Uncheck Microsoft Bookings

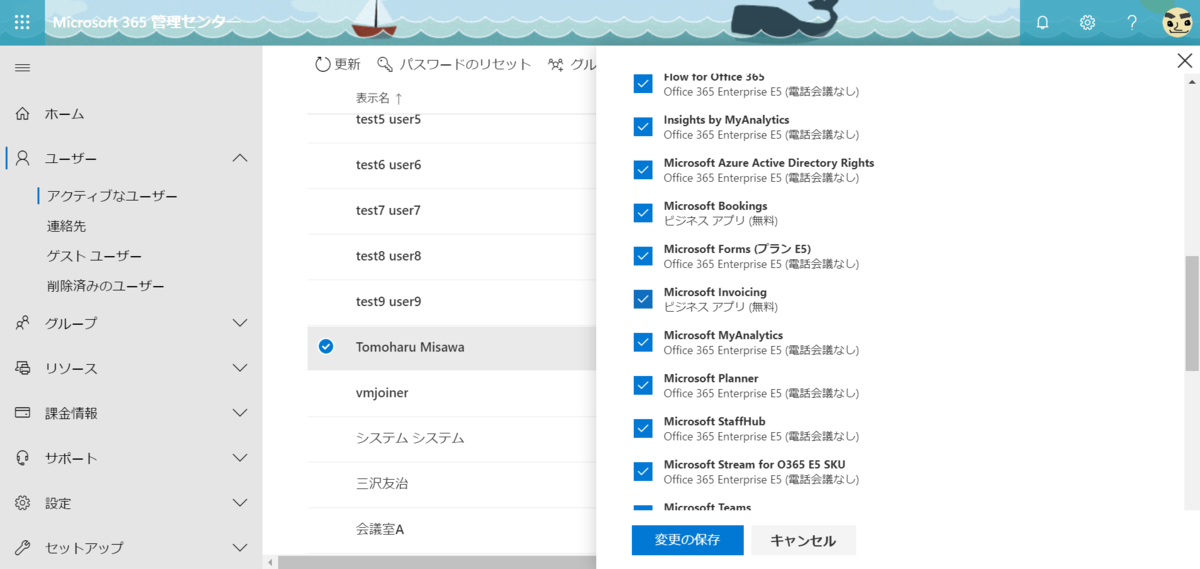(x=643, y=213)
